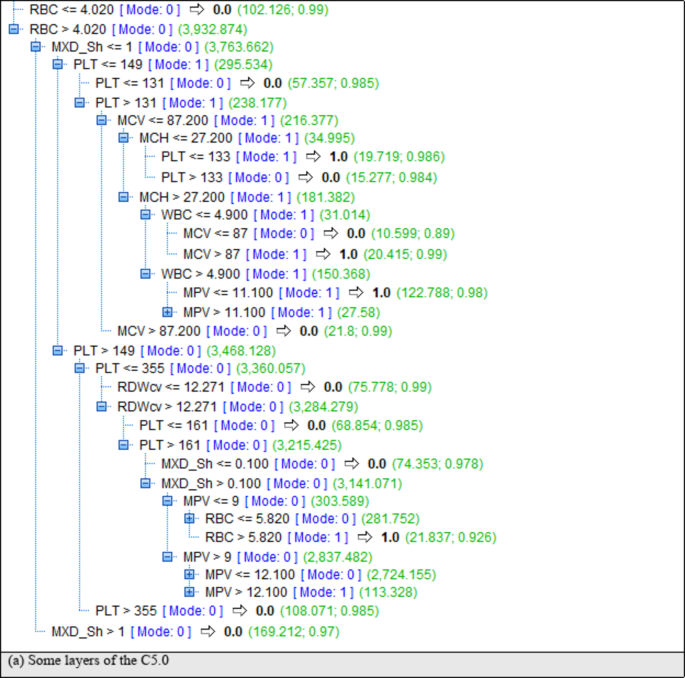Collapse the MCH > 27.200 node
Image resolution: width=685 pixels, height=678 pixels.
click(x=124, y=196)
